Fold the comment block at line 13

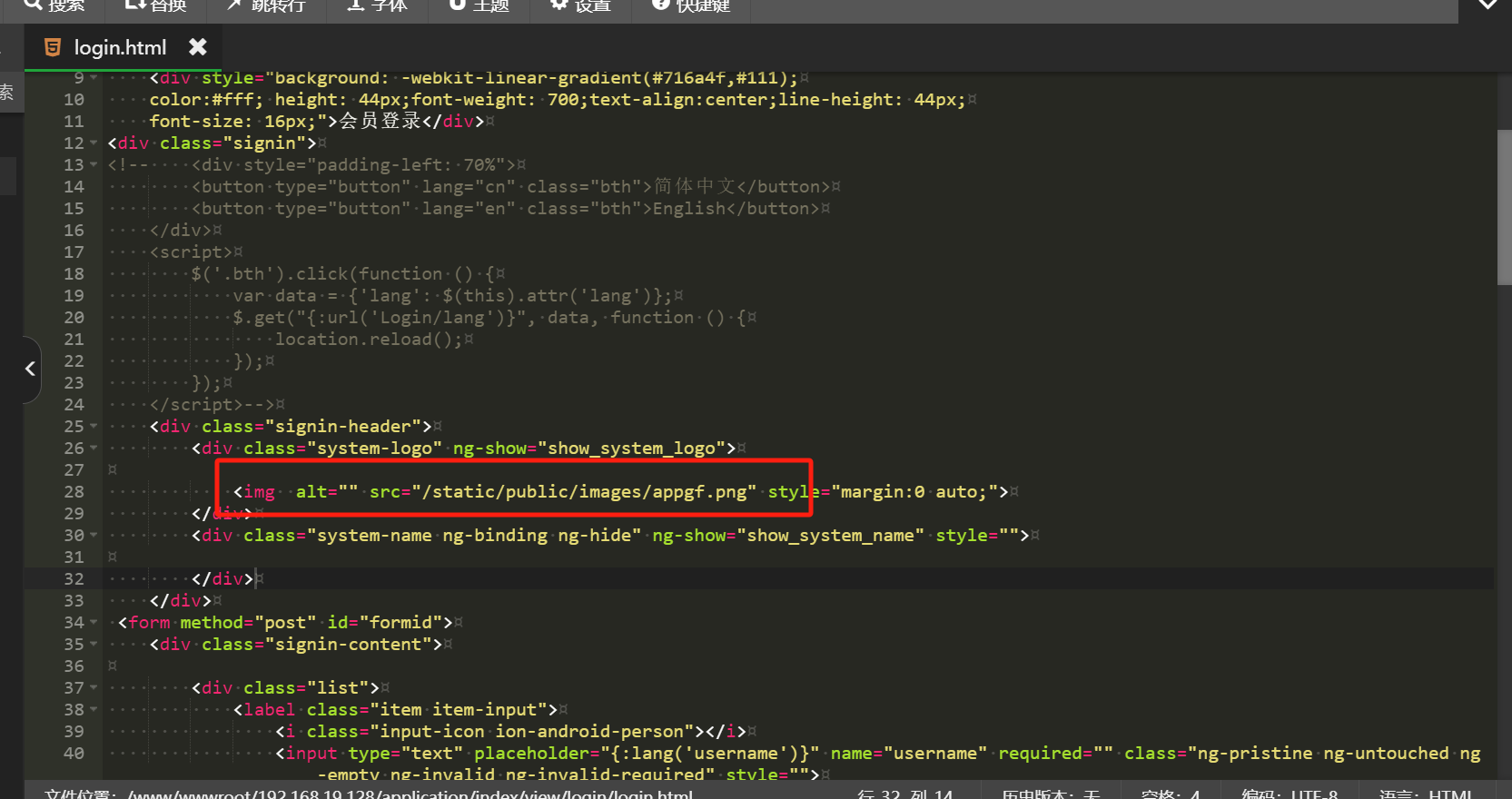pos(94,165)
